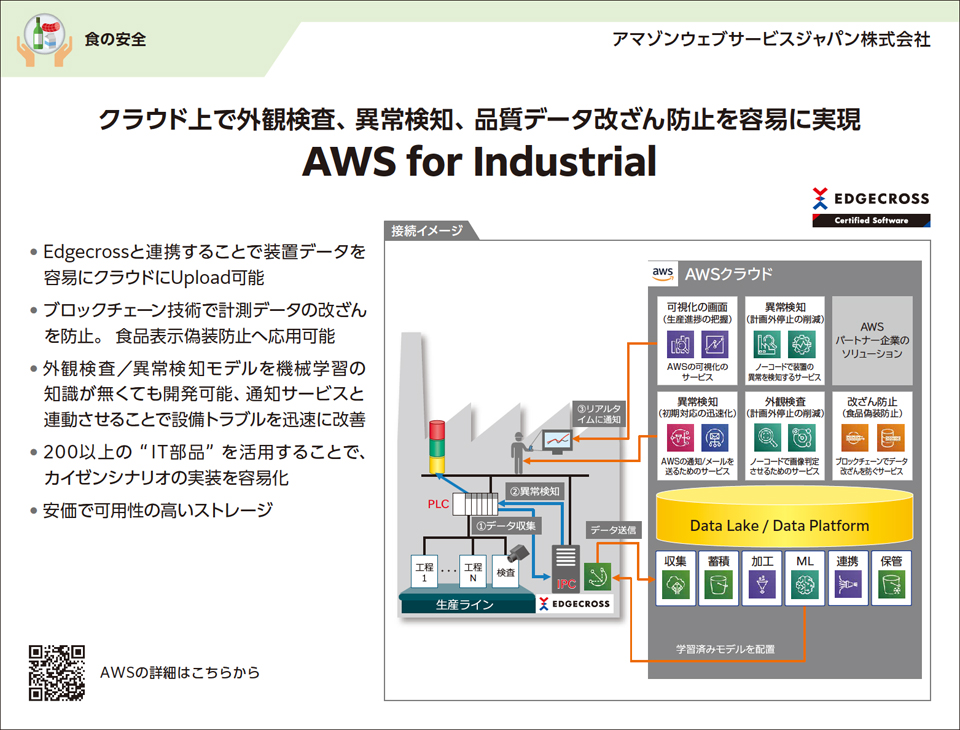This screenshot has width=960, height=730.
Task: Click the AWS for Industrial title
Action: 479,161
